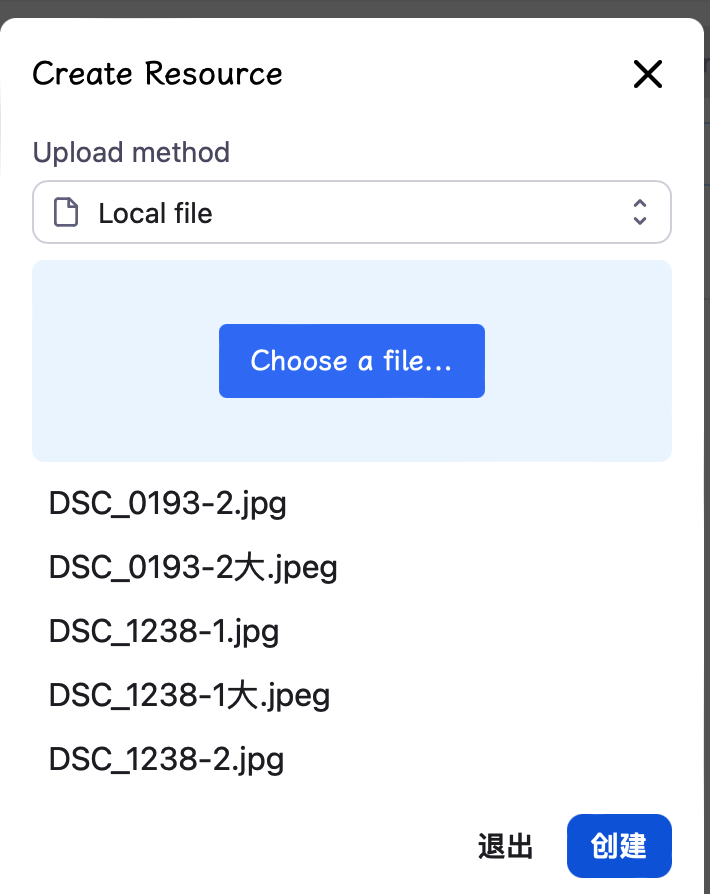
Task: Choose DSC_1238-1.jpg from the file list
Action: click(x=164, y=631)
